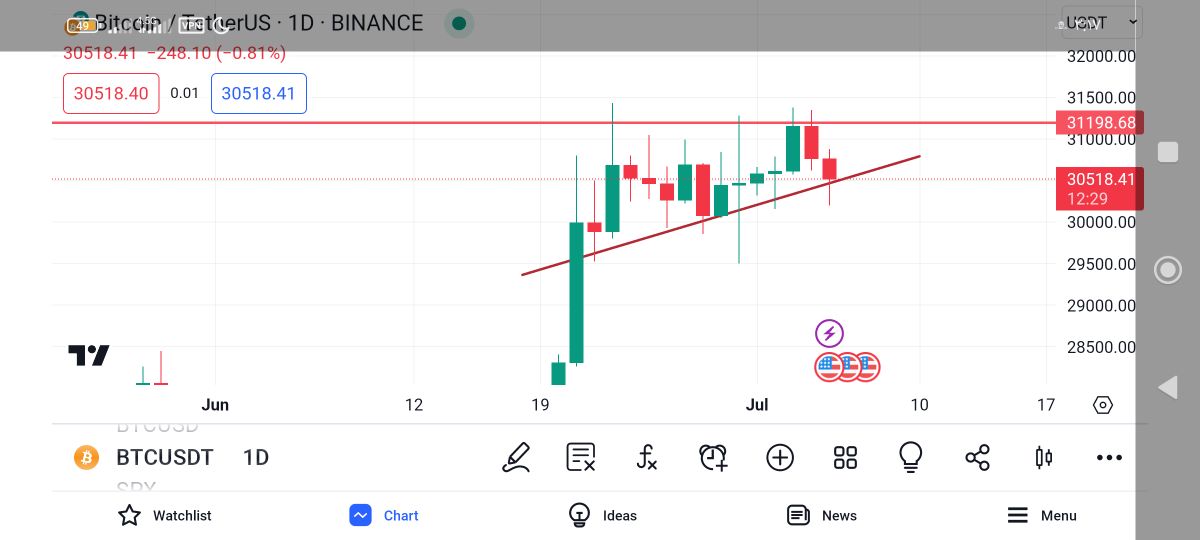
Task: Open the Menu tab
Action: point(1041,515)
